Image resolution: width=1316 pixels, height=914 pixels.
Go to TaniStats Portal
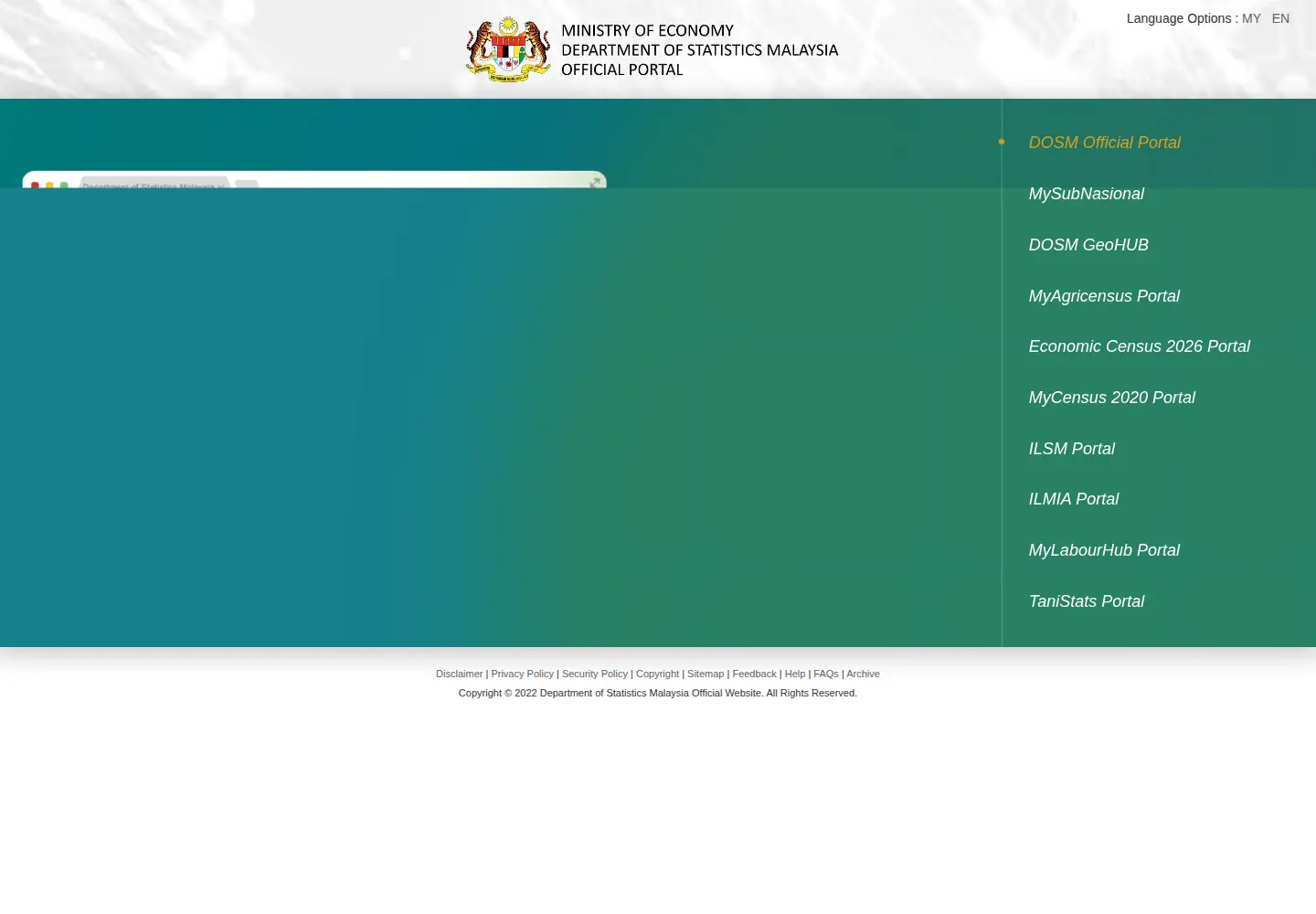(1086, 601)
